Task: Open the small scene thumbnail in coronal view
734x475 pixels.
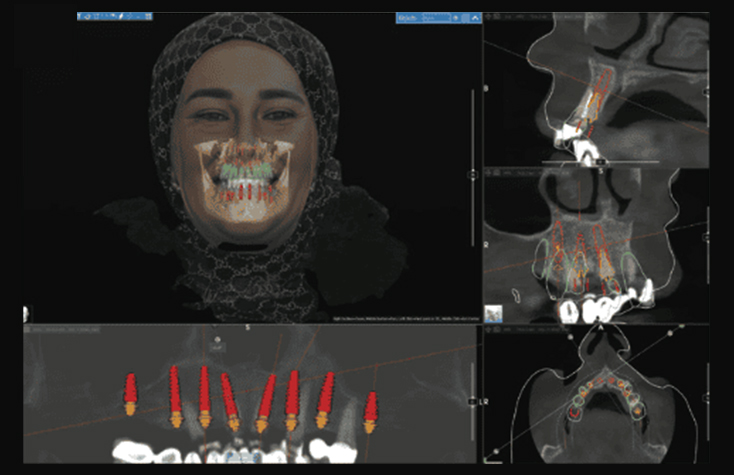Action: tap(493, 314)
